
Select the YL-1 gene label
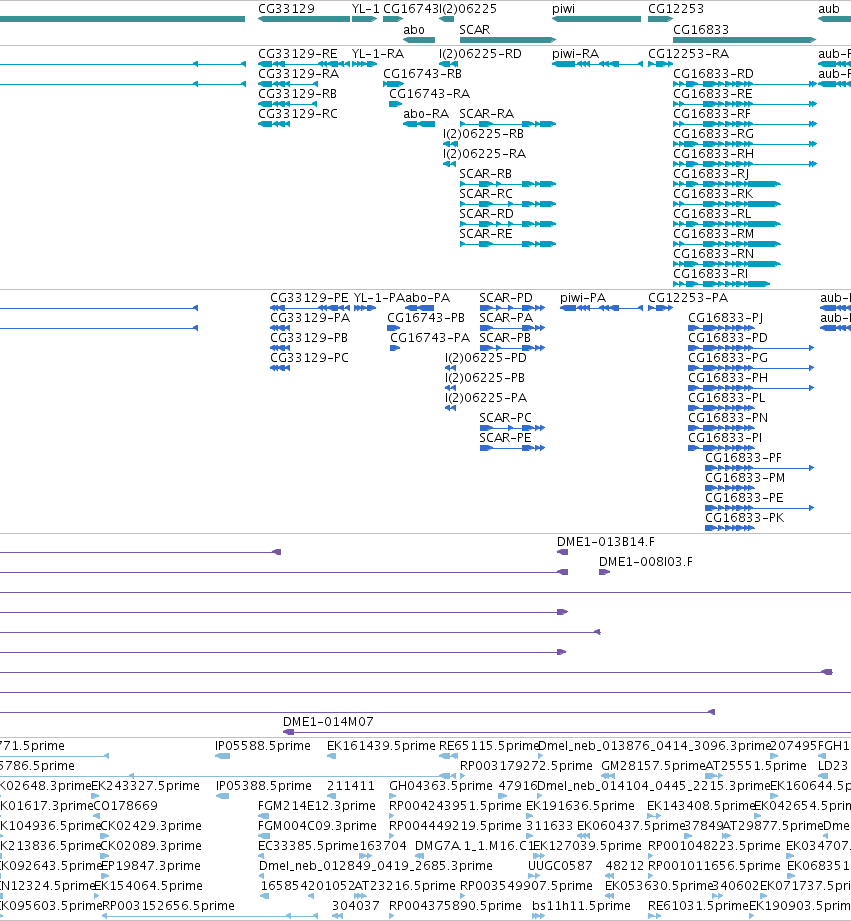point(364,9)
